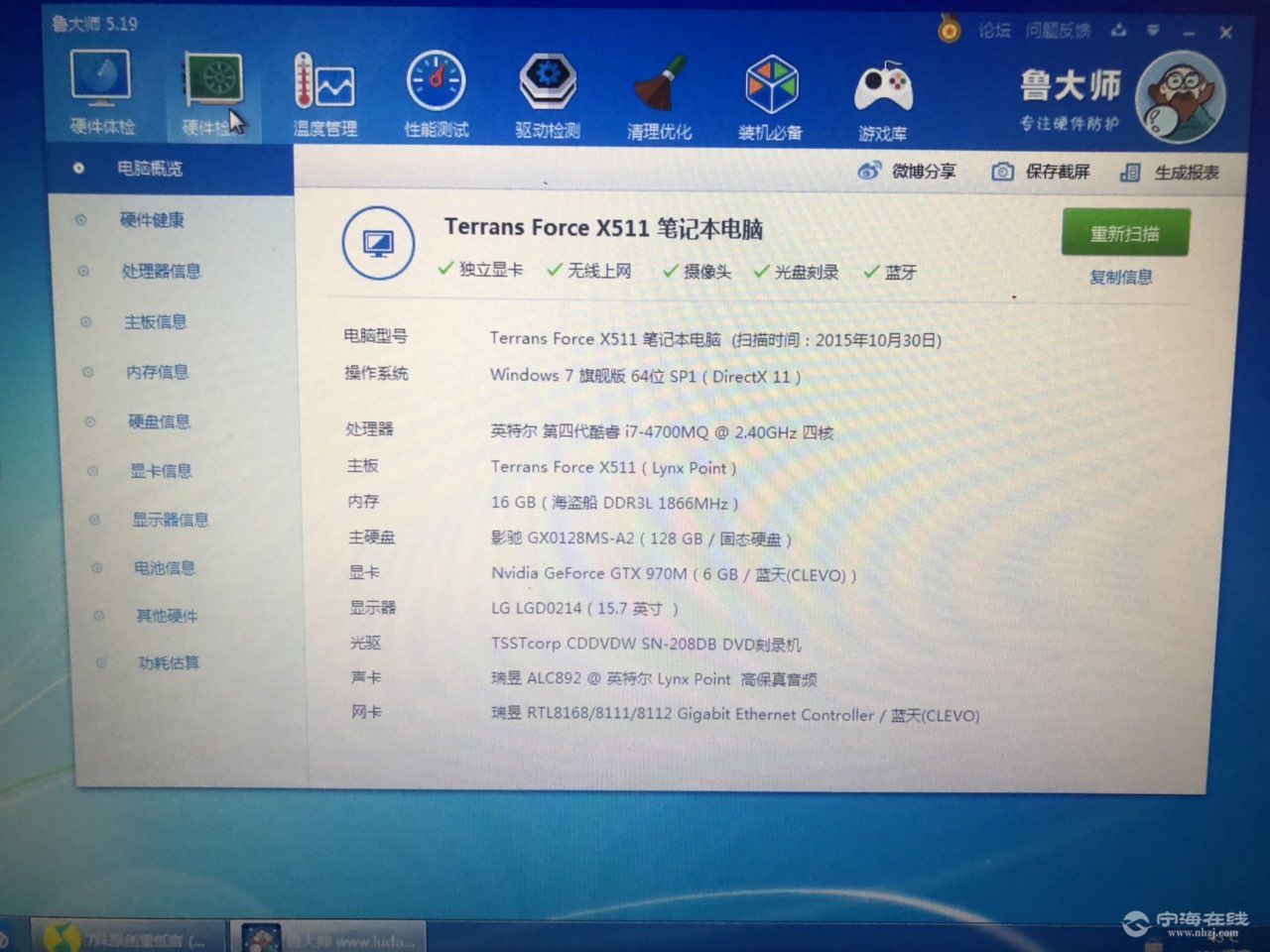
Task: Open 温度管理 temperature management
Action: click(x=324, y=94)
